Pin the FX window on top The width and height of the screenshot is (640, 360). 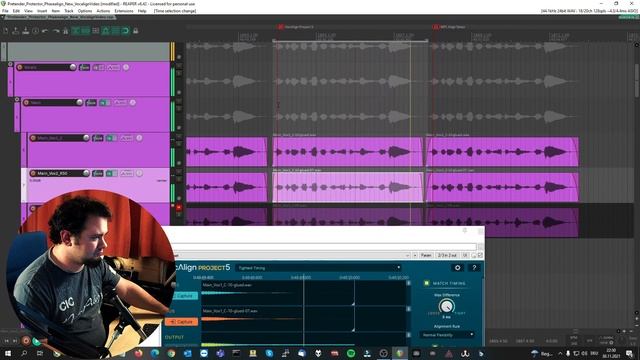click(x=464, y=231)
